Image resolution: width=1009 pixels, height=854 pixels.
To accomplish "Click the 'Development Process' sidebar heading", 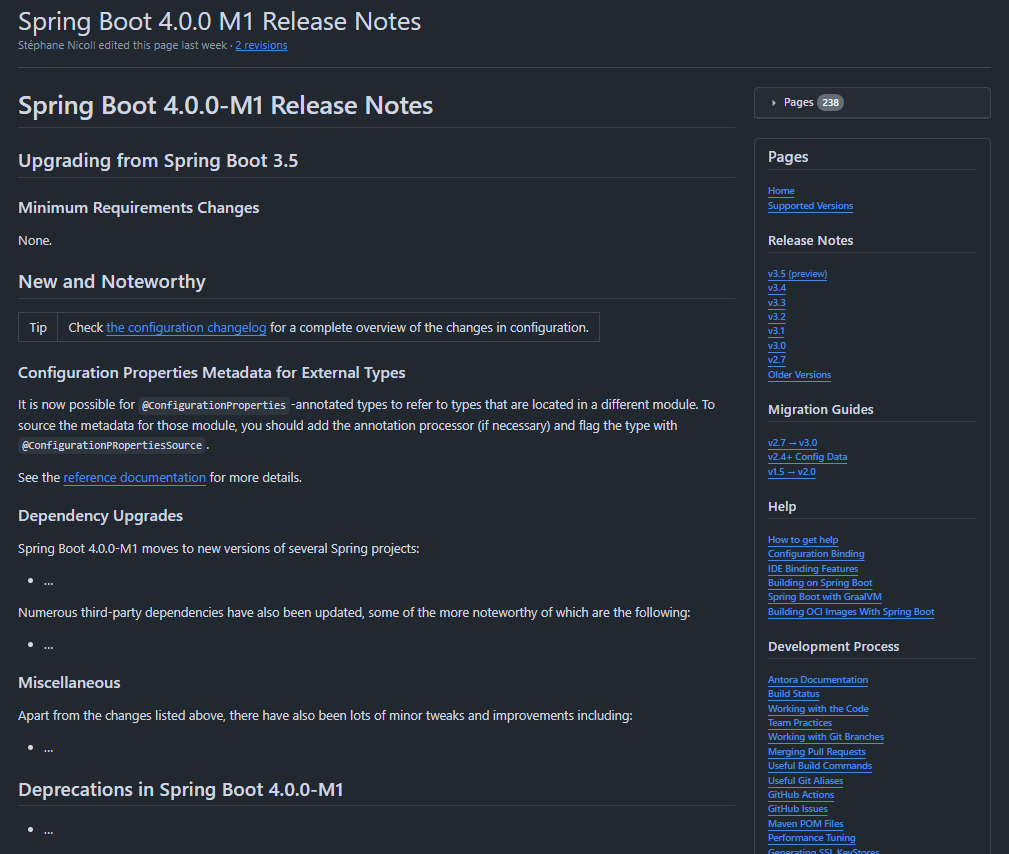I will 833,646.
